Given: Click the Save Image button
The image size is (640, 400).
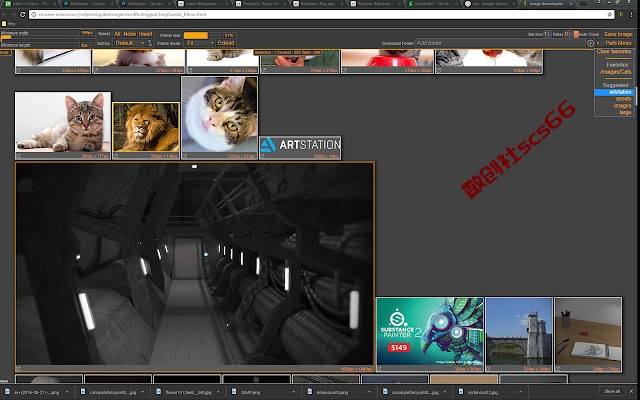Looking at the screenshot, I should 618,34.
